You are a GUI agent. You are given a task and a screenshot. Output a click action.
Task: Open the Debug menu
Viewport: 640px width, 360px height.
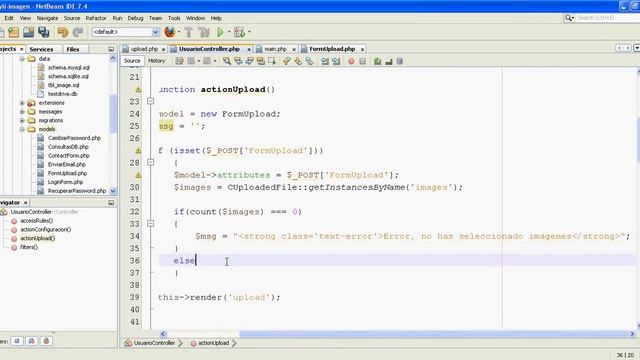click(x=135, y=18)
